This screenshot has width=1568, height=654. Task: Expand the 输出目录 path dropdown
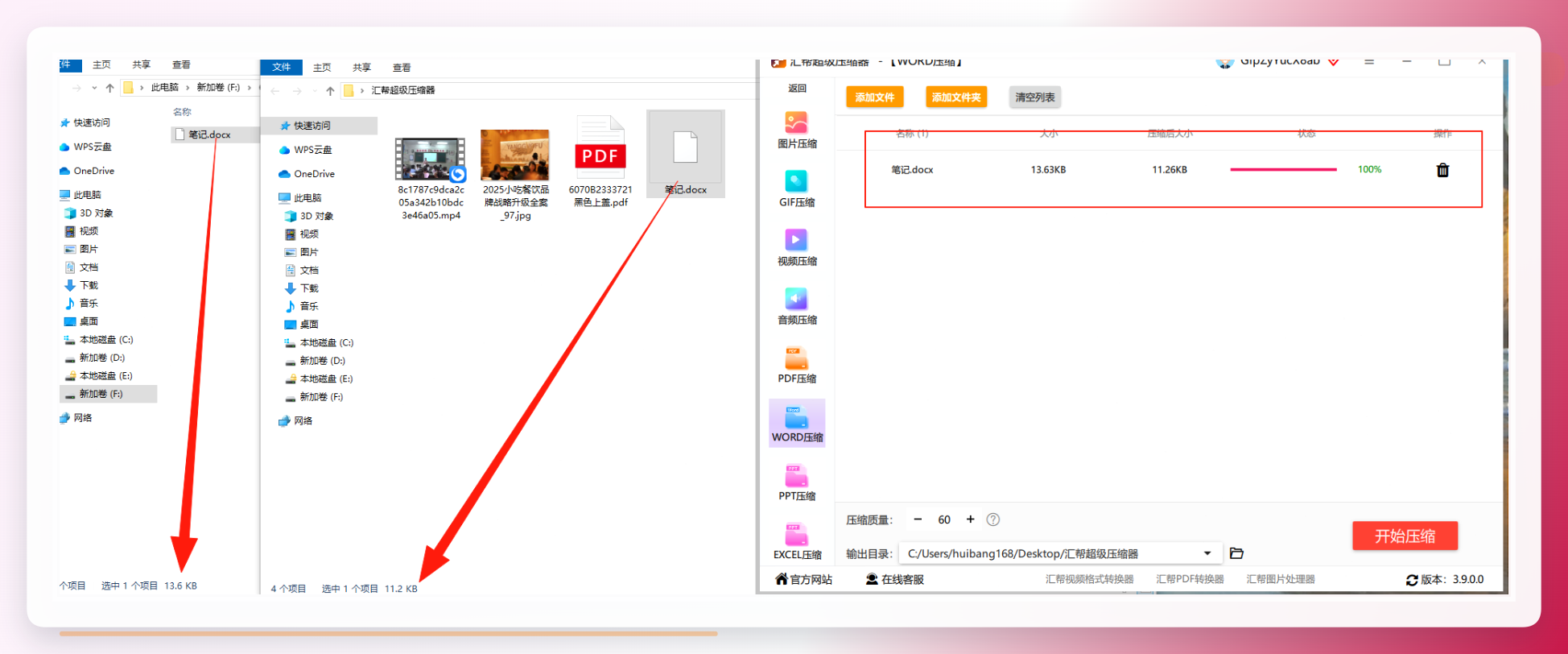[x=1207, y=553]
